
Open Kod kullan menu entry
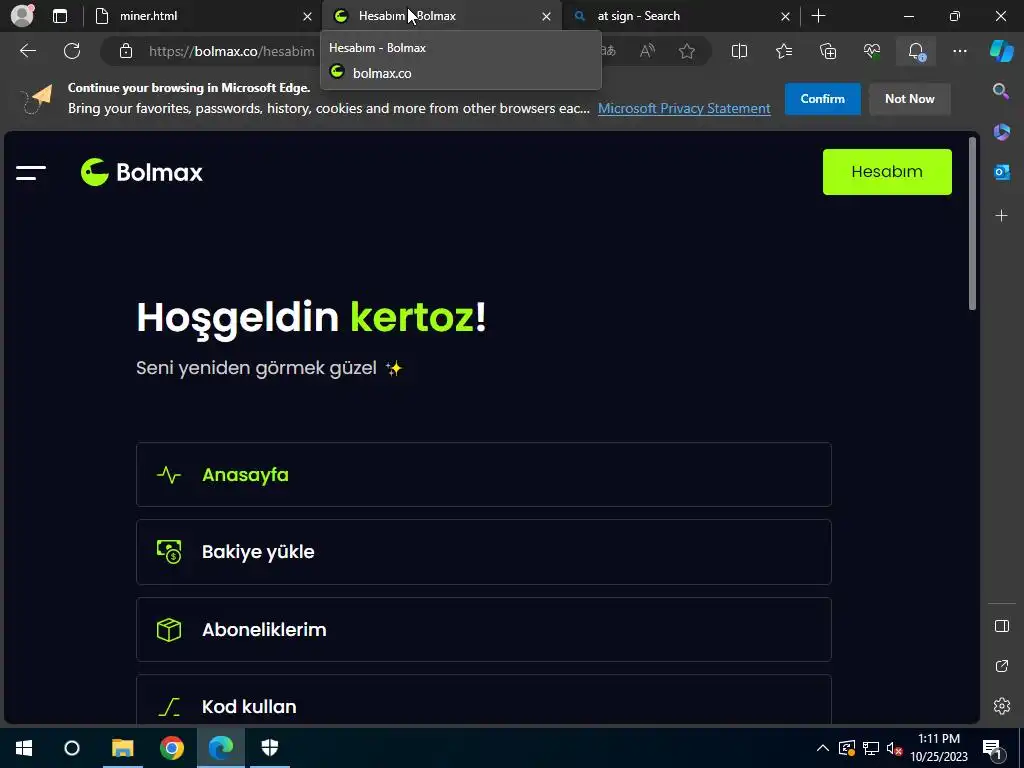click(483, 700)
